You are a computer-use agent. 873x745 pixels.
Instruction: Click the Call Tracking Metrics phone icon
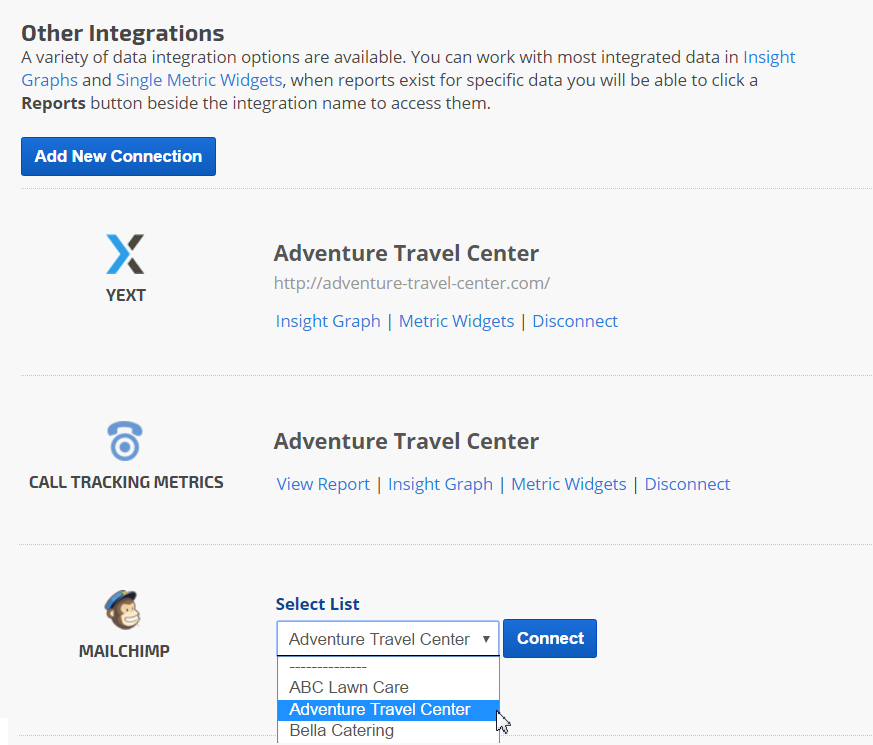coord(126,441)
